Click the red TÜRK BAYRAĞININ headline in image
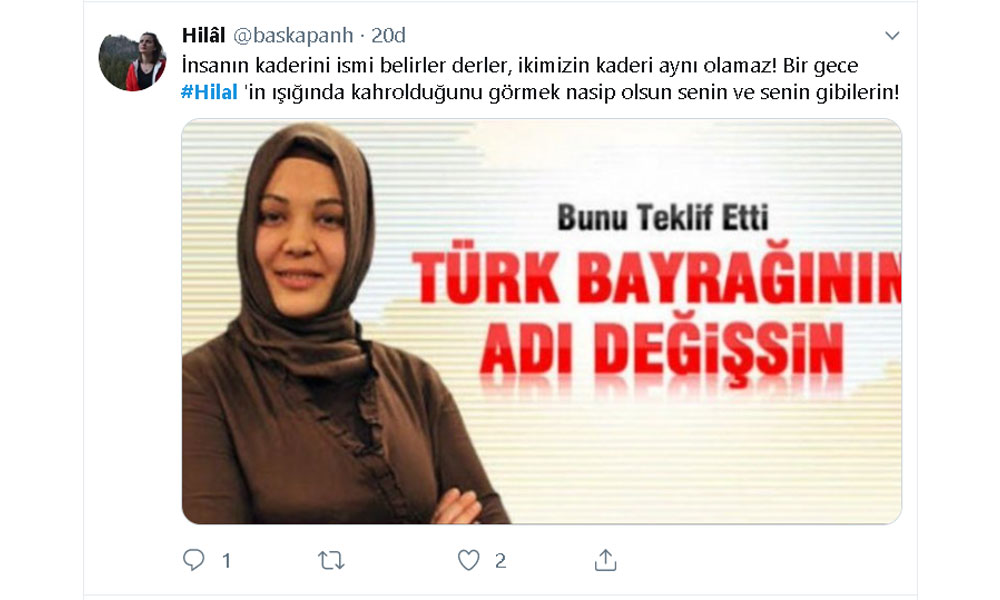The height and width of the screenshot is (600, 1000). (657, 278)
